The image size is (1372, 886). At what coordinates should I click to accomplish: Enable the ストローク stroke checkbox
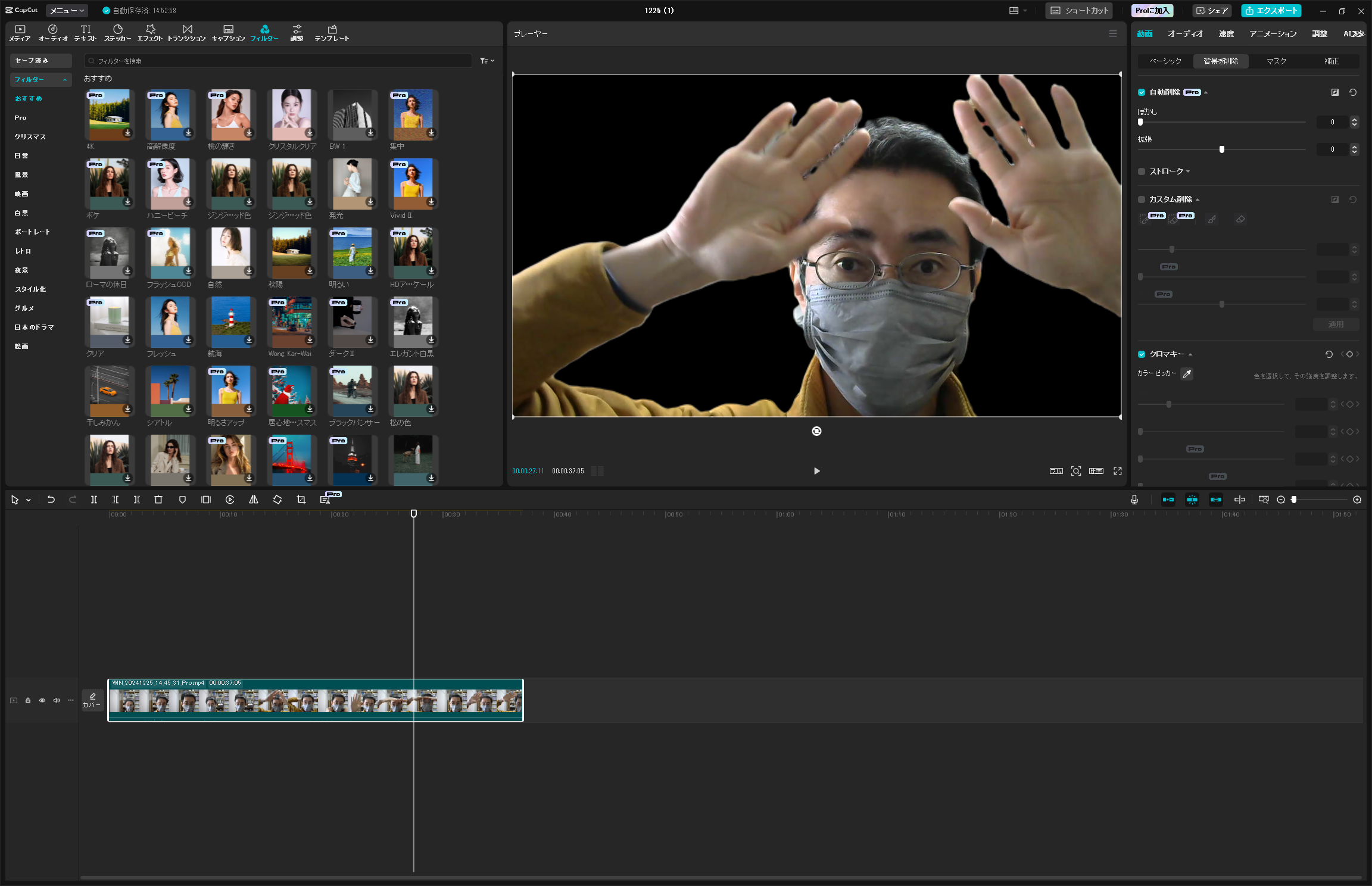point(1142,171)
